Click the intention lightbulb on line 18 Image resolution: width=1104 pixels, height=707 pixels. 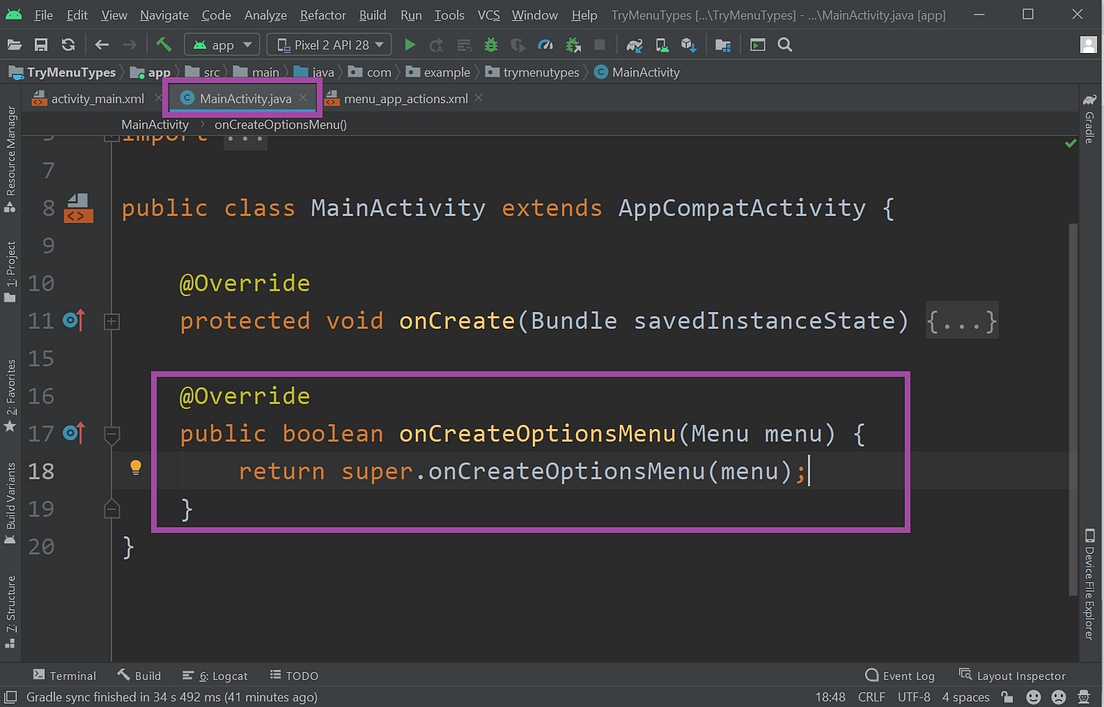coord(136,468)
